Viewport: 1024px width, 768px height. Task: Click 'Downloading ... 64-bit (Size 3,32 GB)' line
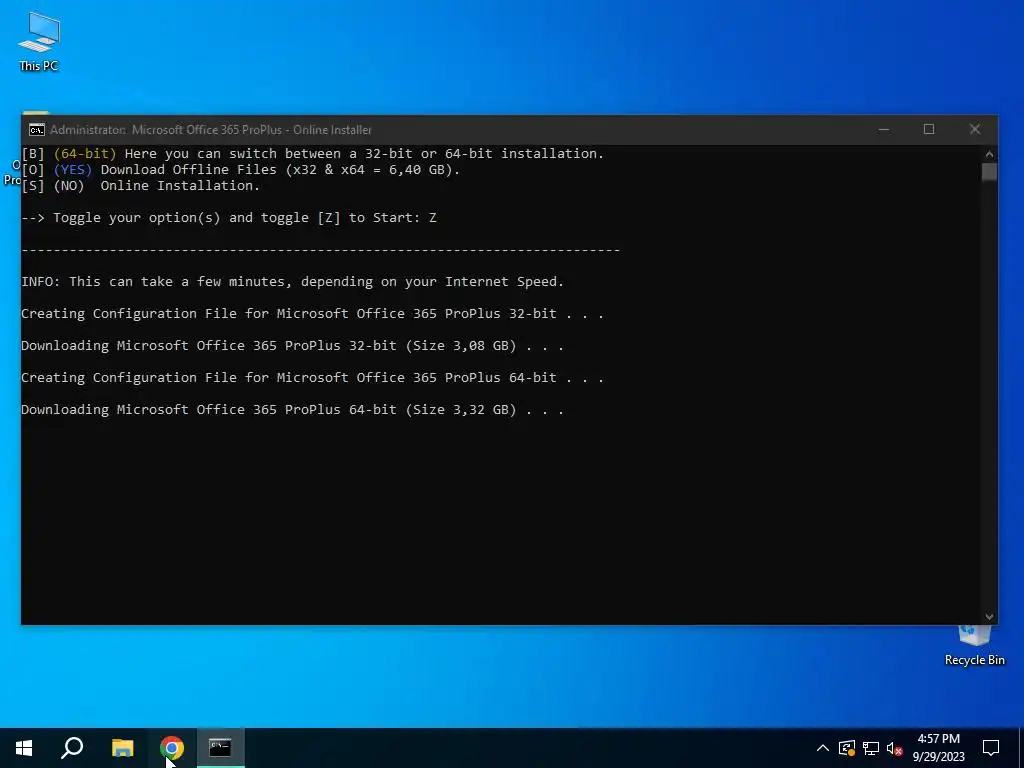tap(292, 409)
